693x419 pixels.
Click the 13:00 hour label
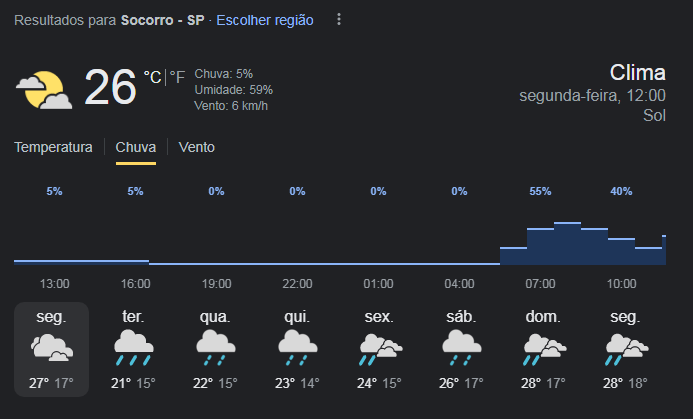[x=54, y=284]
